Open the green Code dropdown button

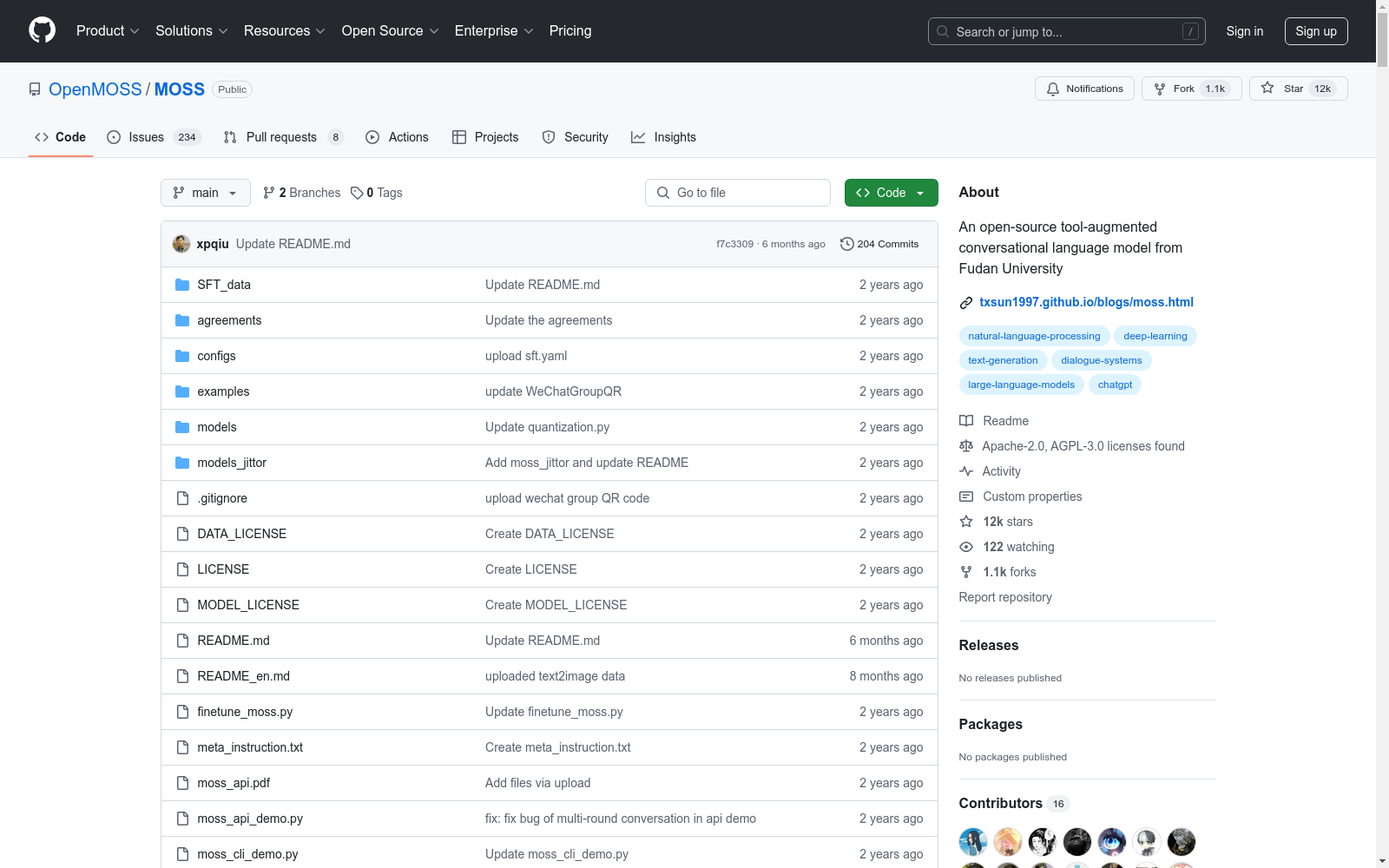click(x=891, y=193)
